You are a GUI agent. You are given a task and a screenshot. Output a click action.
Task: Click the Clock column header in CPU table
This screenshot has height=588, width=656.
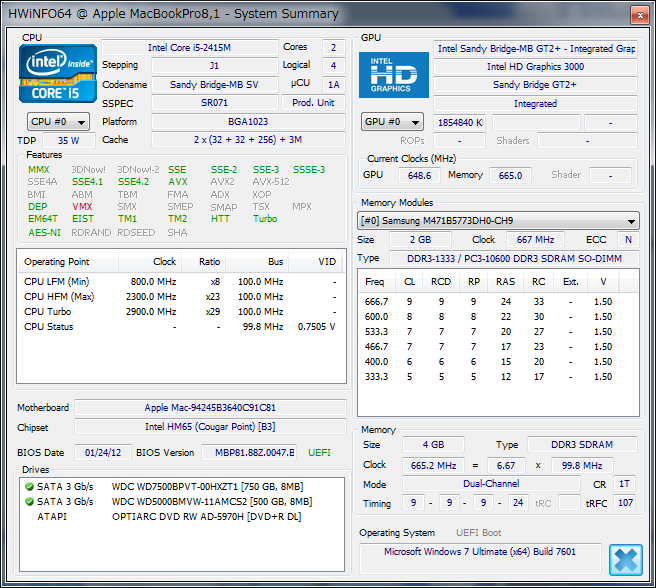[150, 262]
